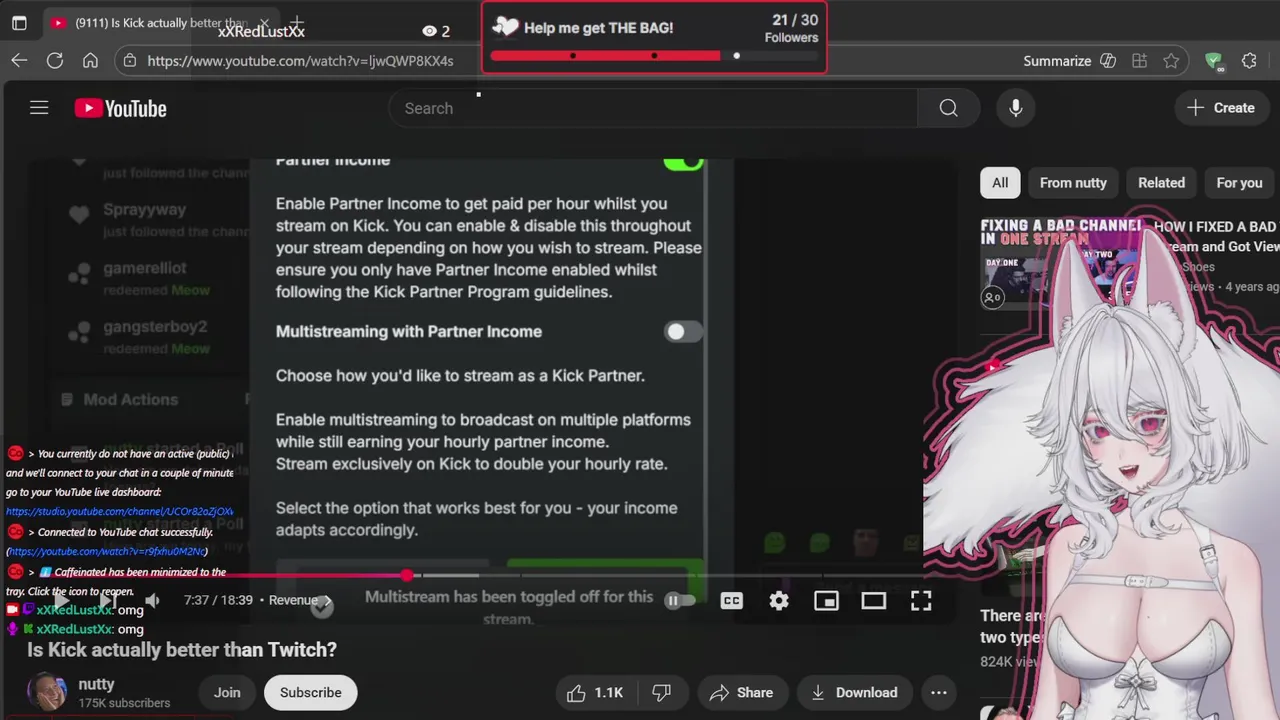Open the browser extensions puzzle icon
1280x720 pixels.
pos(1249,61)
